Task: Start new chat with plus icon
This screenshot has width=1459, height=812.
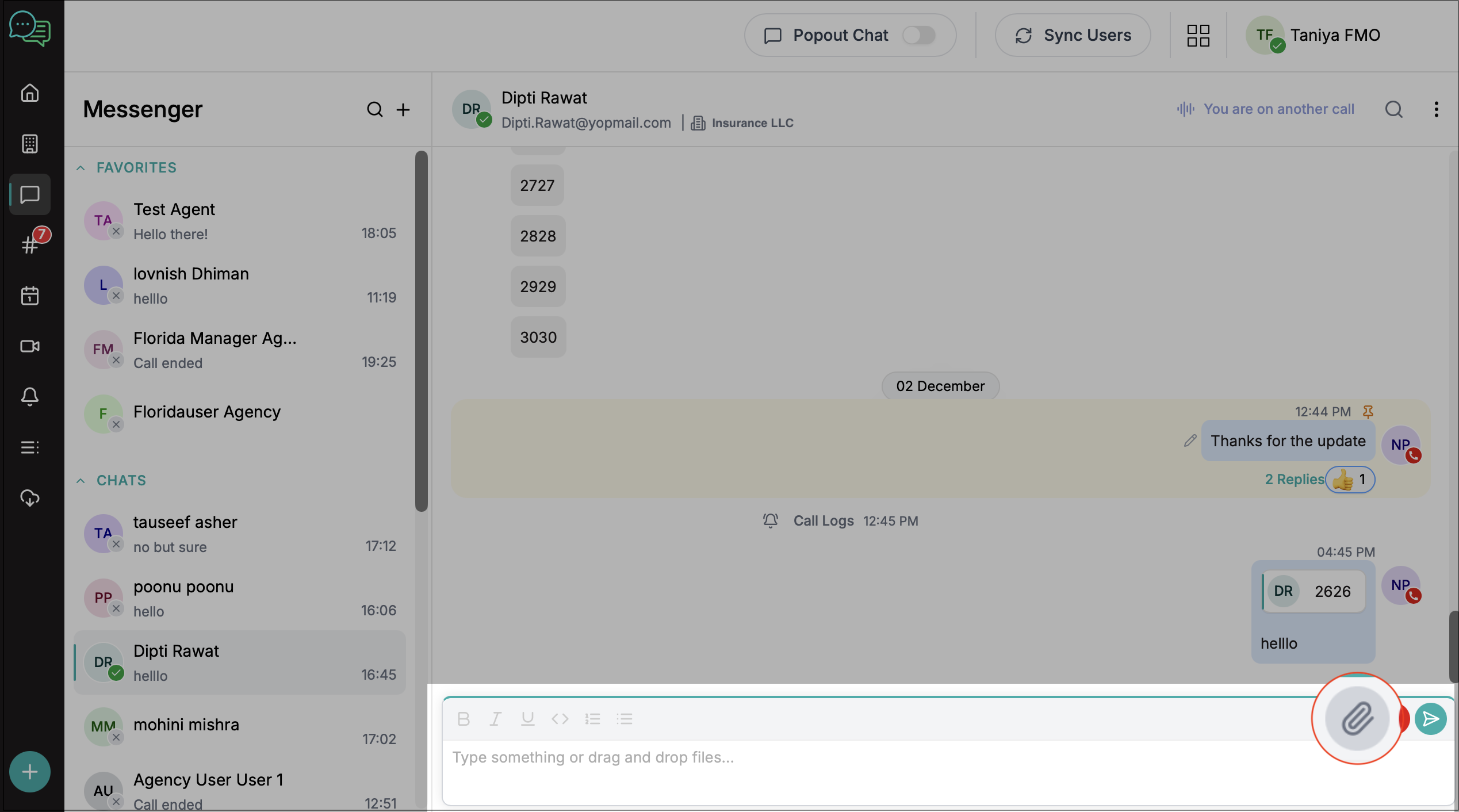Action: pyautogui.click(x=403, y=109)
